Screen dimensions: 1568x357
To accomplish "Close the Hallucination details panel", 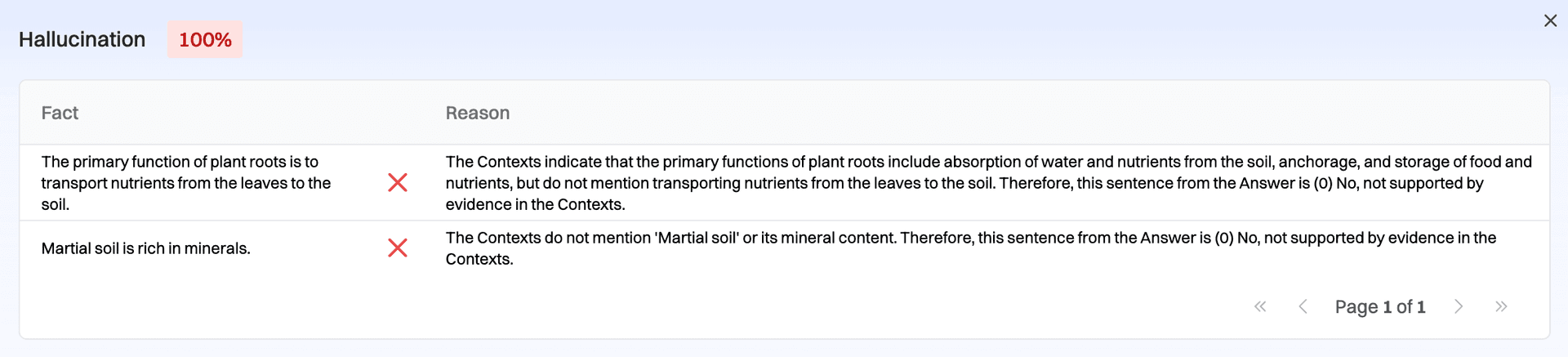I will pyautogui.click(x=1550, y=20).
